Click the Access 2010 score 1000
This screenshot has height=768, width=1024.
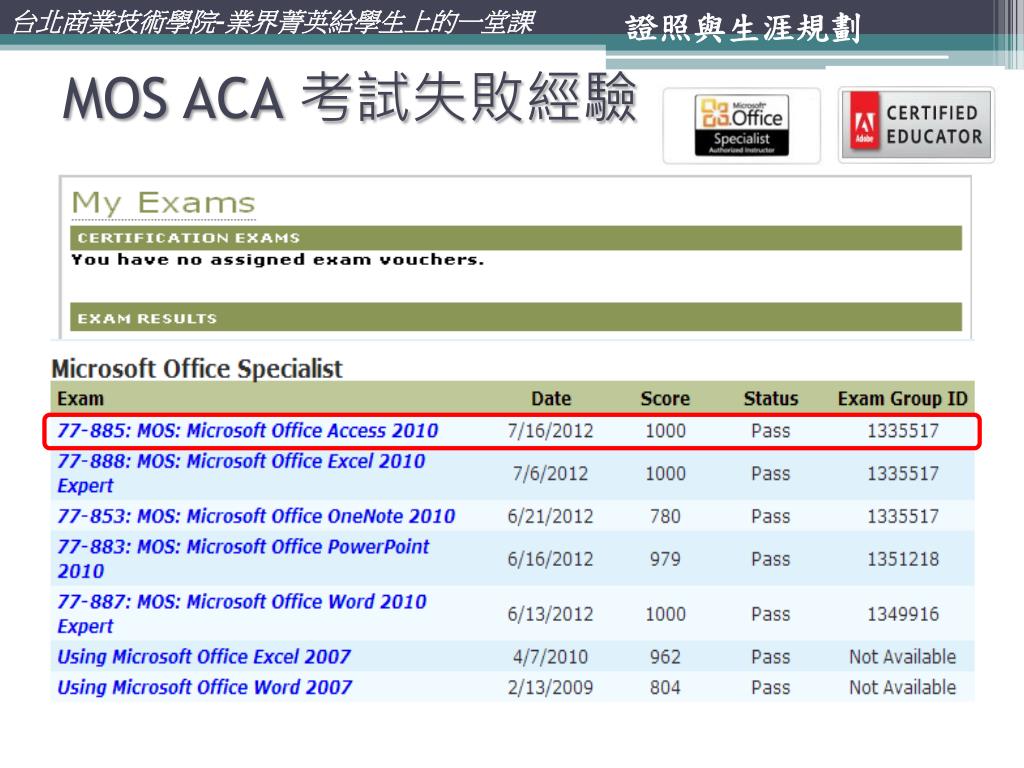(665, 431)
